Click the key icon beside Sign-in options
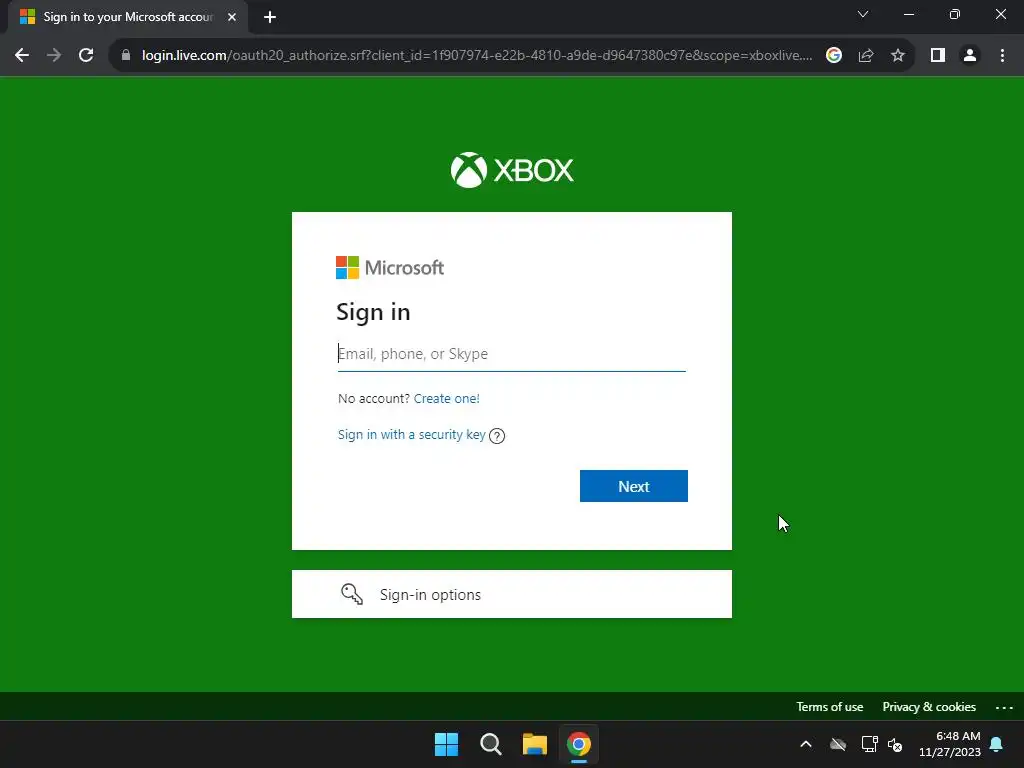This screenshot has width=1024, height=768. [352, 594]
